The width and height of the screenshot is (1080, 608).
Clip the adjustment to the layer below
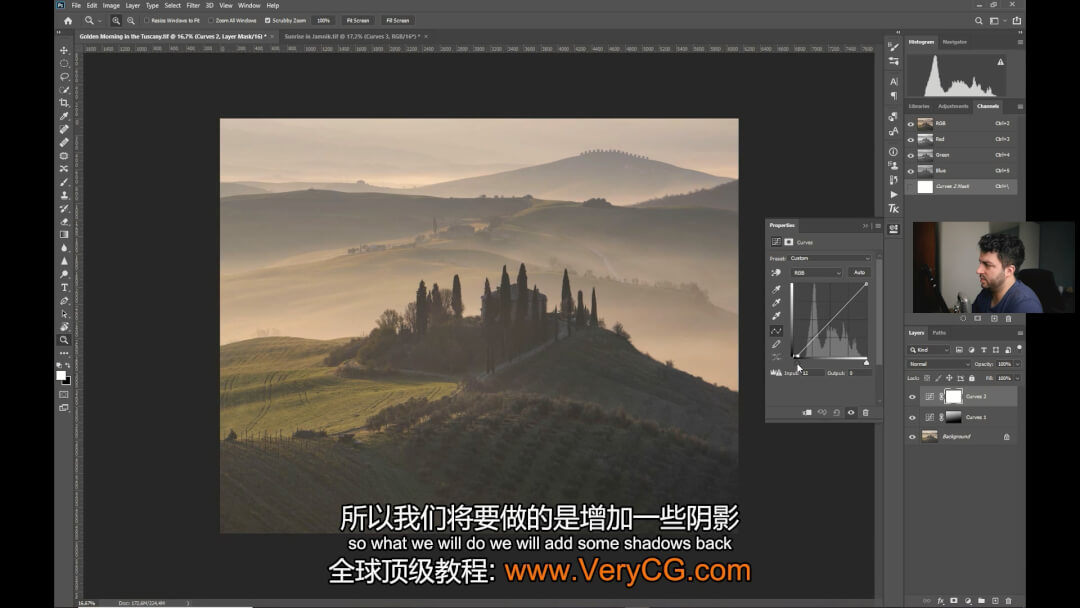[807, 412]
